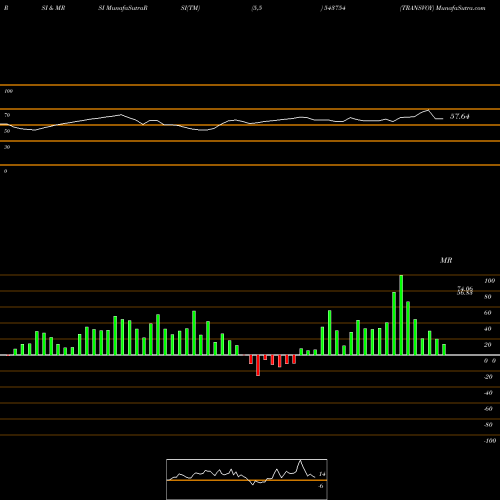
Task: Click the RSI axis label 70
Action: click(x=7, y=115)
